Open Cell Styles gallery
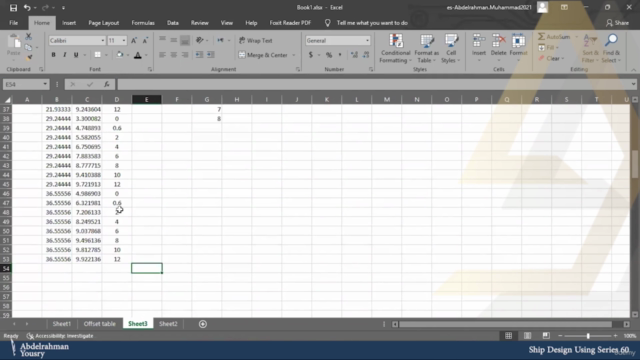 click(451, 49)
